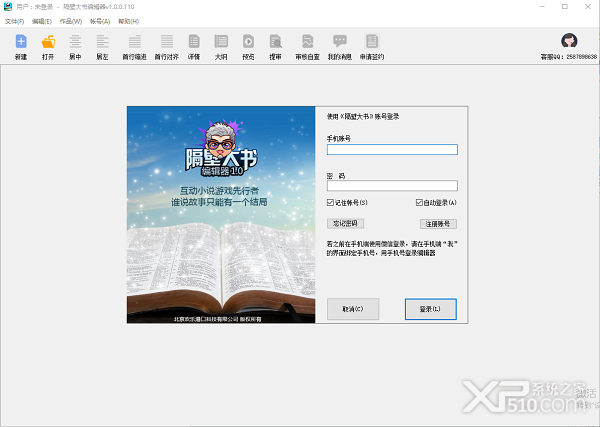Click the 新建 (New) toolbar icon
Viewport: 600px width, 427px height.
21,41
